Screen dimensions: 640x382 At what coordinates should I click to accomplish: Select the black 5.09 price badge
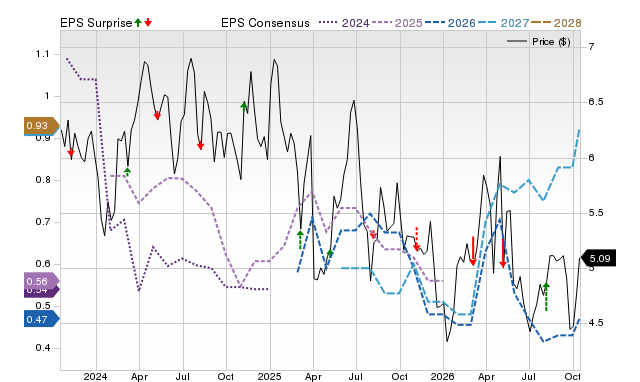click(597, 258)
